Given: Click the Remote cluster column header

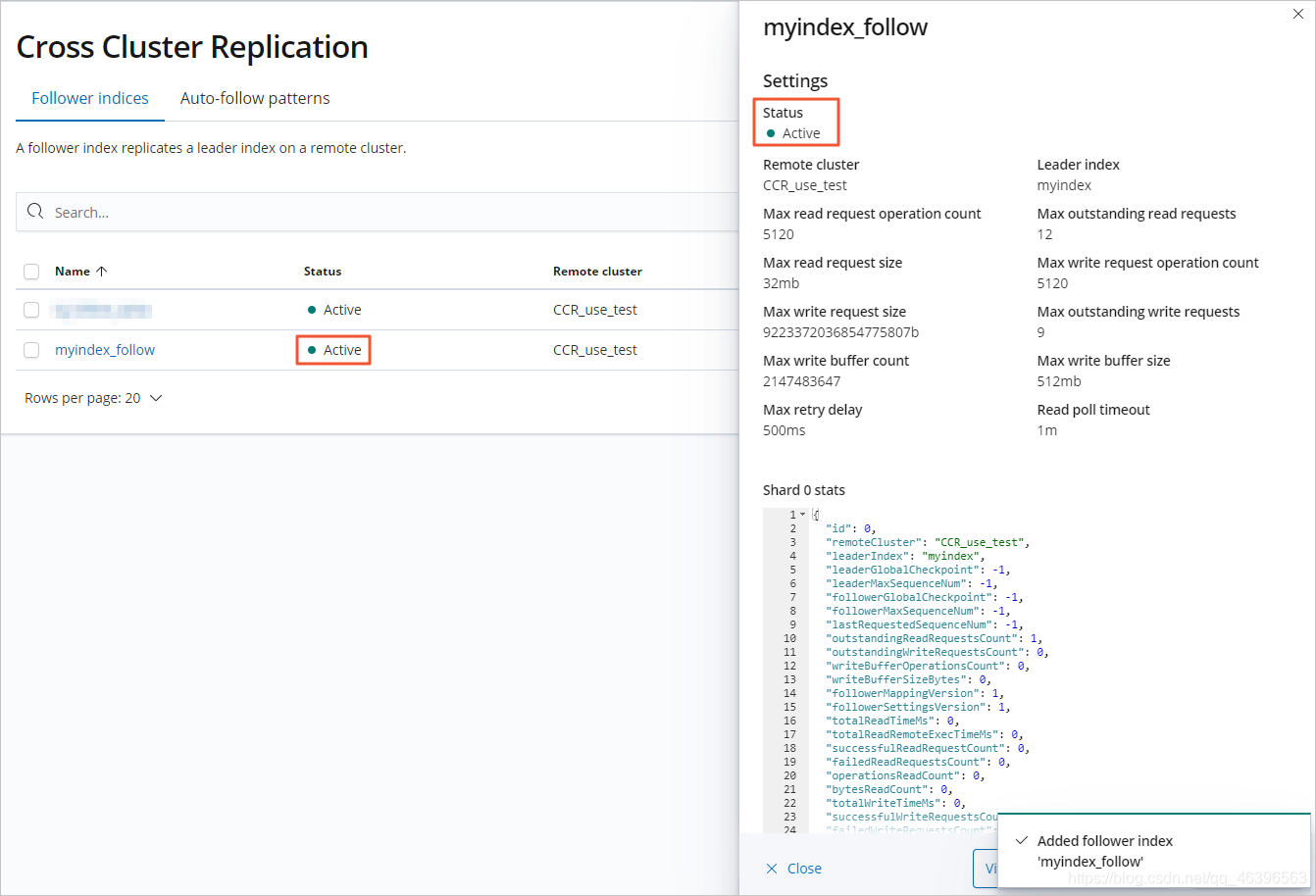Looking at the screenshot, I should (x=597, y=272).
